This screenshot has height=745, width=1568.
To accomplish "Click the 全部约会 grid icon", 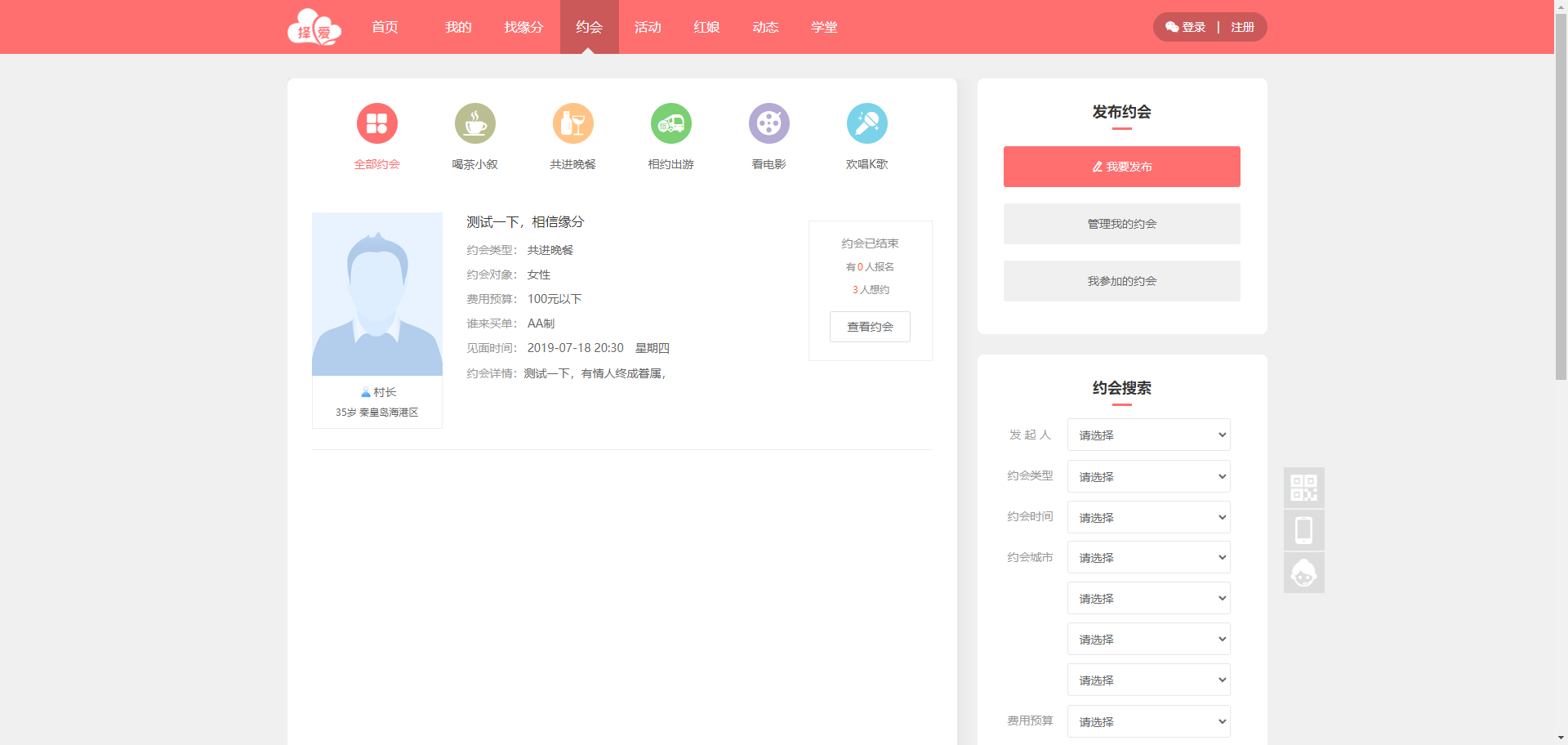I will (376, 123).
